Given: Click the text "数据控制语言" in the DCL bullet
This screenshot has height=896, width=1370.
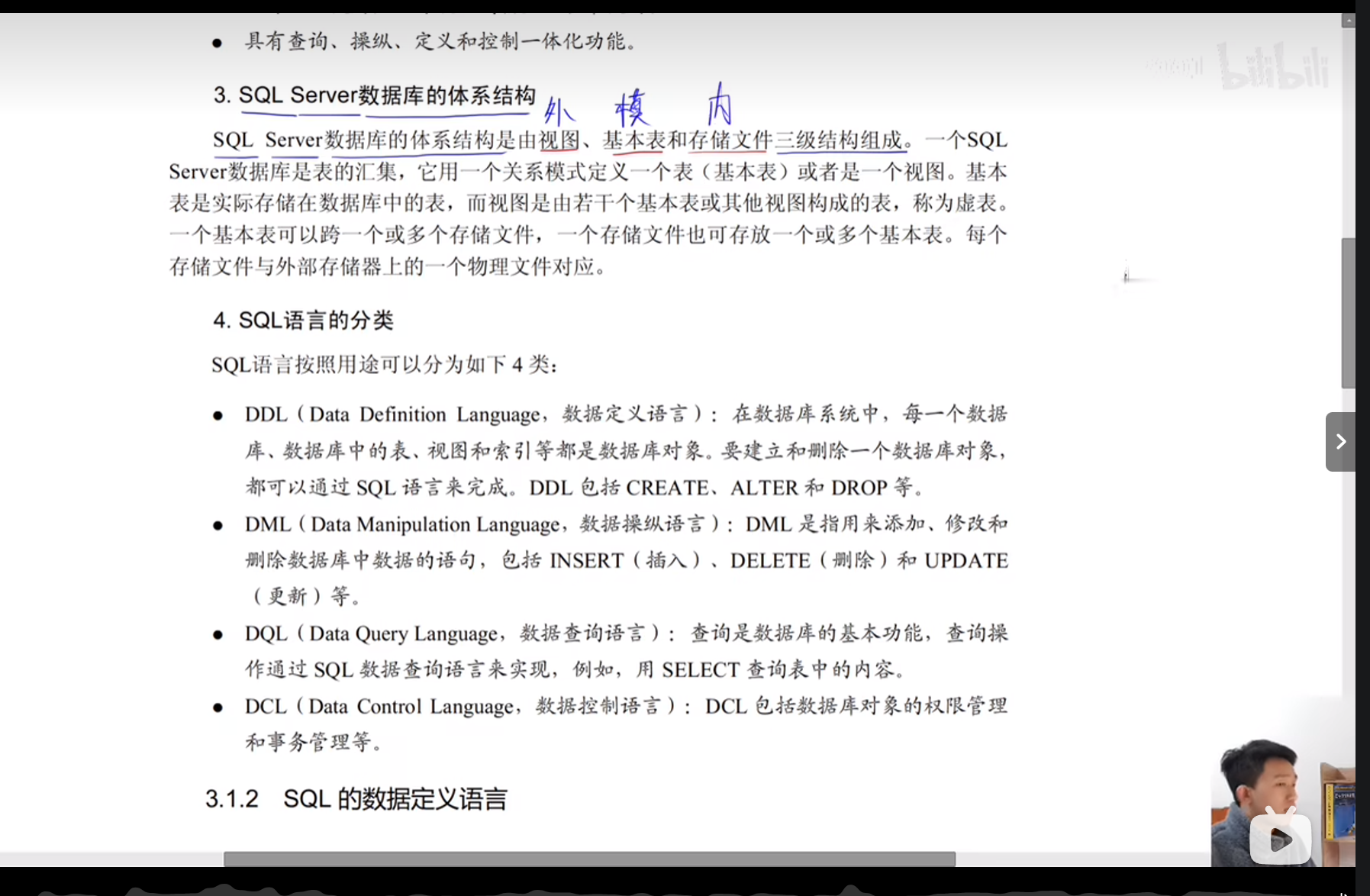Looking at the screenshot, I should (598, 706).
